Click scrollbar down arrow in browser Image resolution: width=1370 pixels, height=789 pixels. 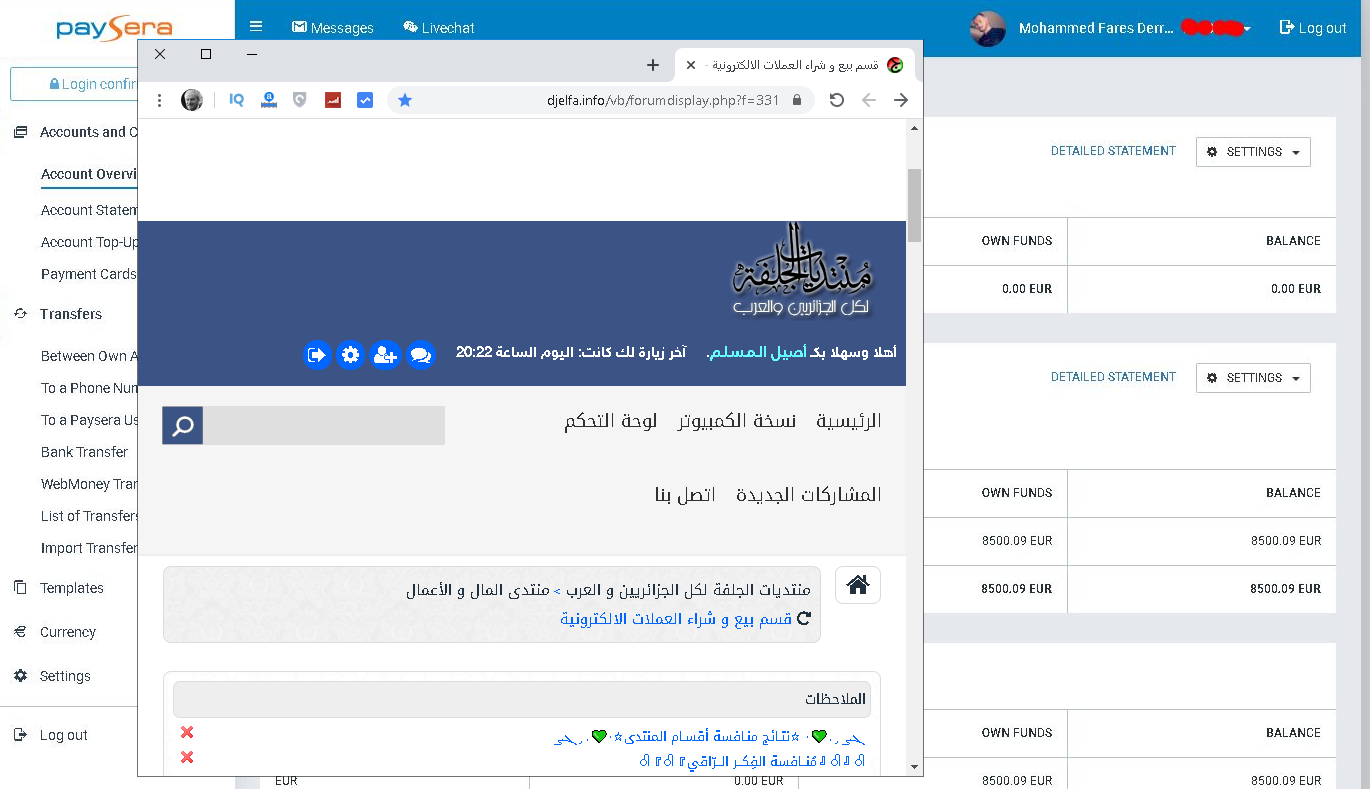pyautogui.click(x=914, y=767)
